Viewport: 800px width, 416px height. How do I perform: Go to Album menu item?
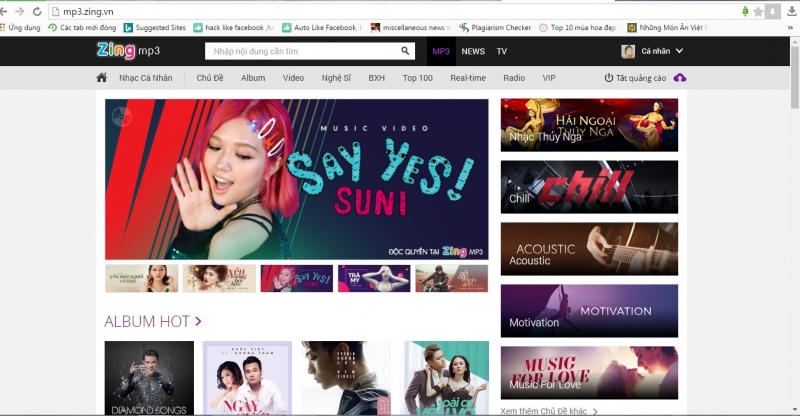coord(253,78)
